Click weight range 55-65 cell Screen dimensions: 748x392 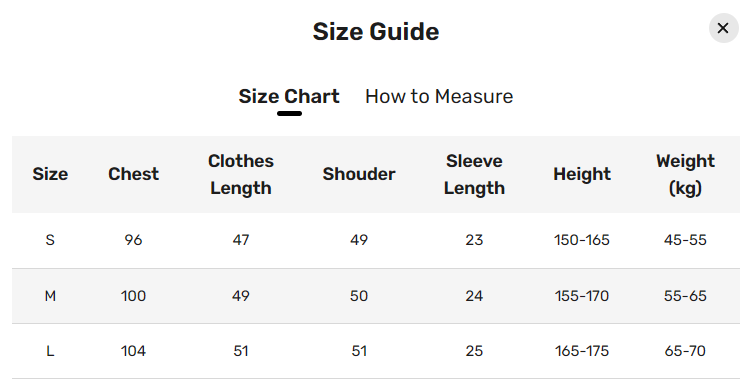pyautogui.click(x=686, y=296)
